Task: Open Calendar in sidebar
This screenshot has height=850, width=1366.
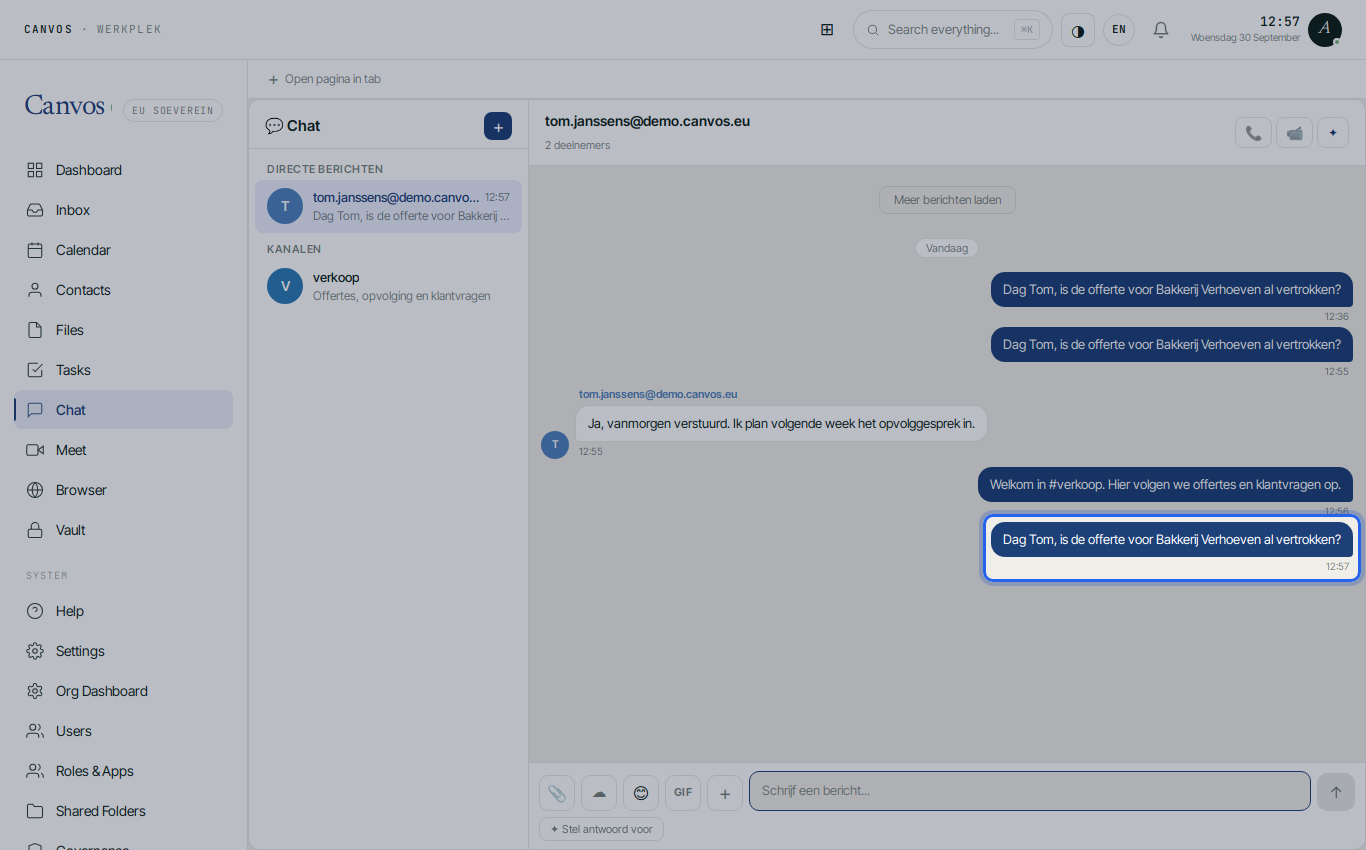Action: click(x=123, y=250)
